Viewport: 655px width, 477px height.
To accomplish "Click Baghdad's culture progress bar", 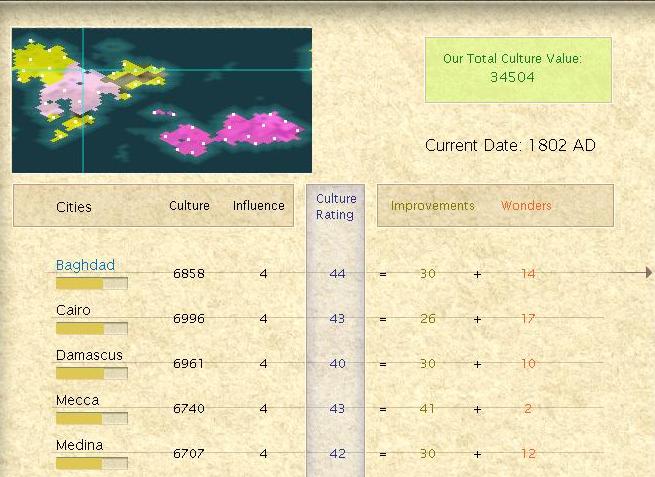I will [x=91, y=284].
